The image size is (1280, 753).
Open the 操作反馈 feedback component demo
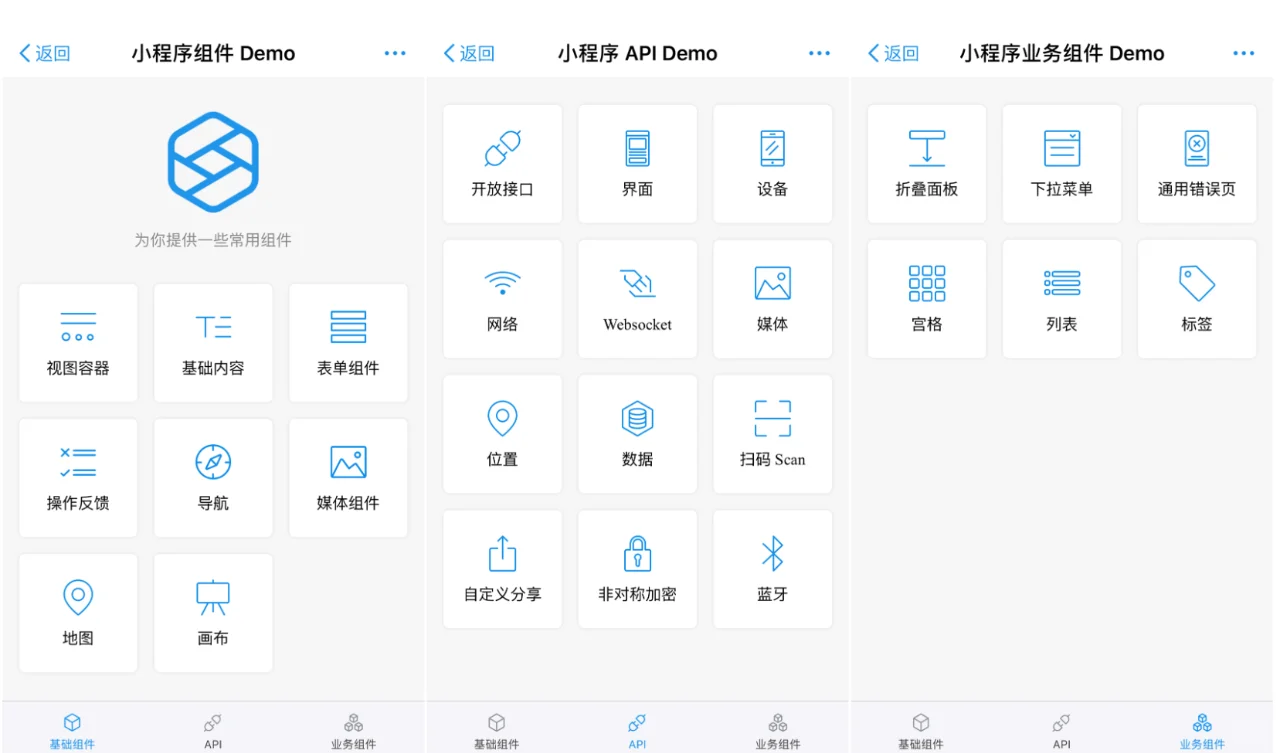tap(78, 478)
